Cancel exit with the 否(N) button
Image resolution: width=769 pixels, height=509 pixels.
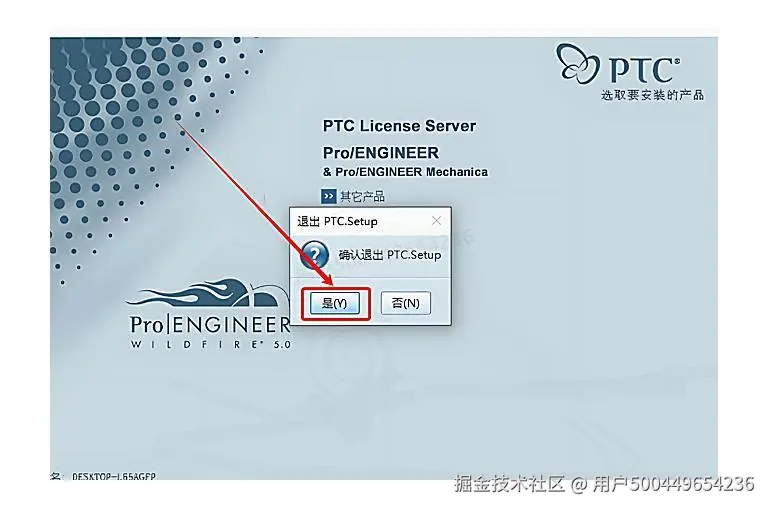click(x=406, y=303)
